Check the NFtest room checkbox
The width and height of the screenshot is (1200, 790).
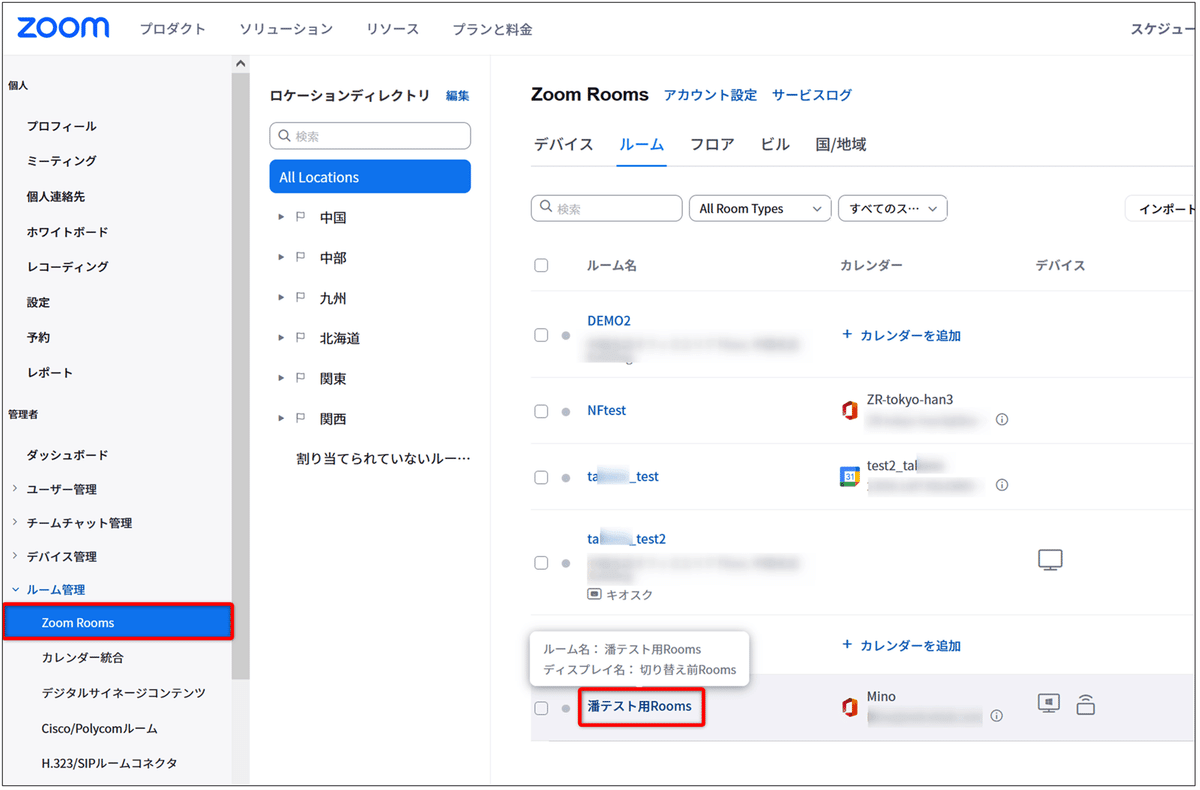(x=541, y=411)
